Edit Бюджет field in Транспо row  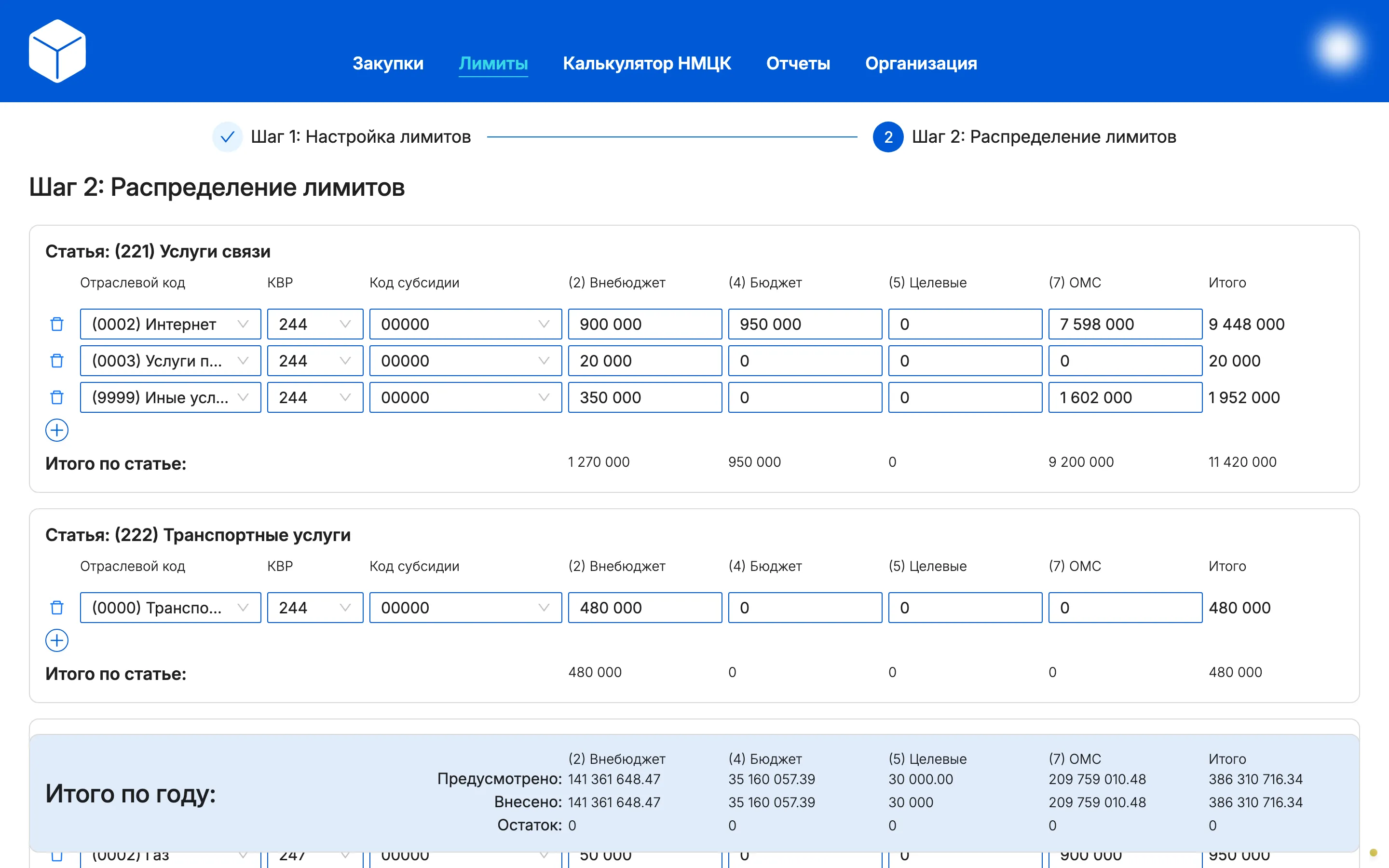pos(805,608)
